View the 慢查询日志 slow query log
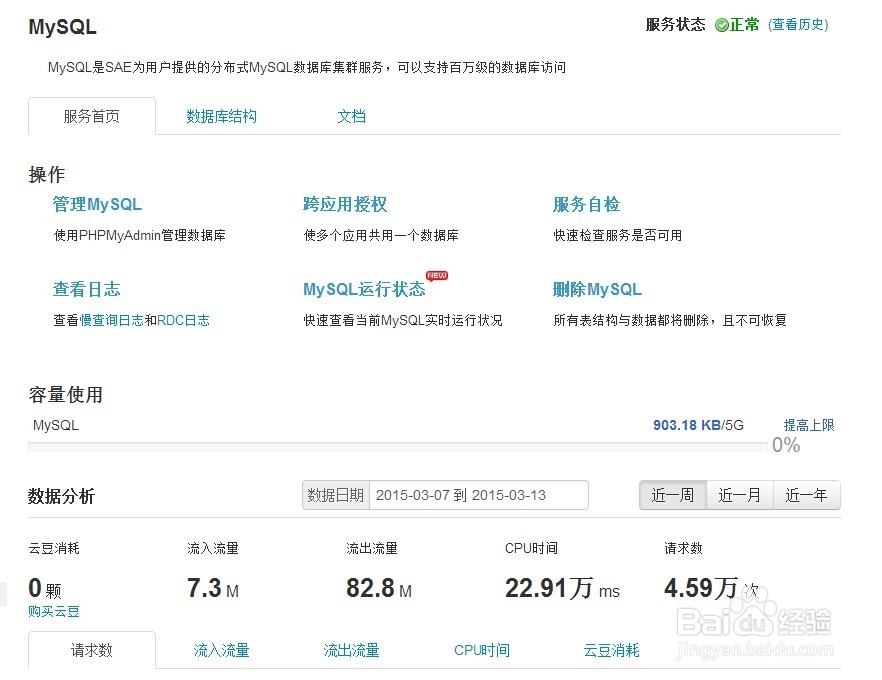Image resolution: width=882 pixels, height=680 pixels. [x=112, y=321]
